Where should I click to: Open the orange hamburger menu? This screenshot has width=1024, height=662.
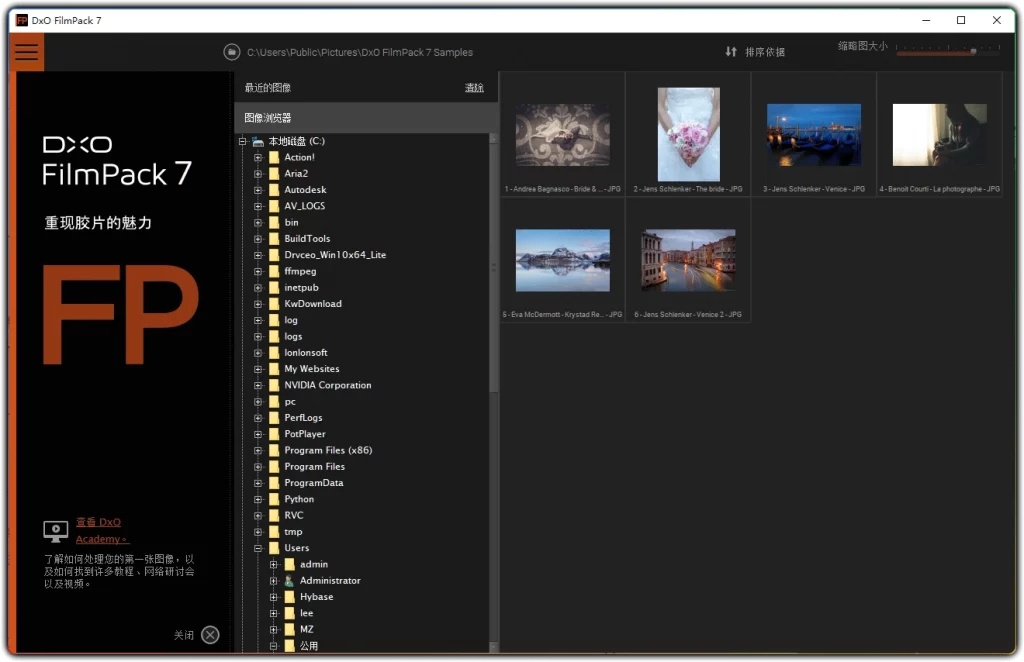27,52
